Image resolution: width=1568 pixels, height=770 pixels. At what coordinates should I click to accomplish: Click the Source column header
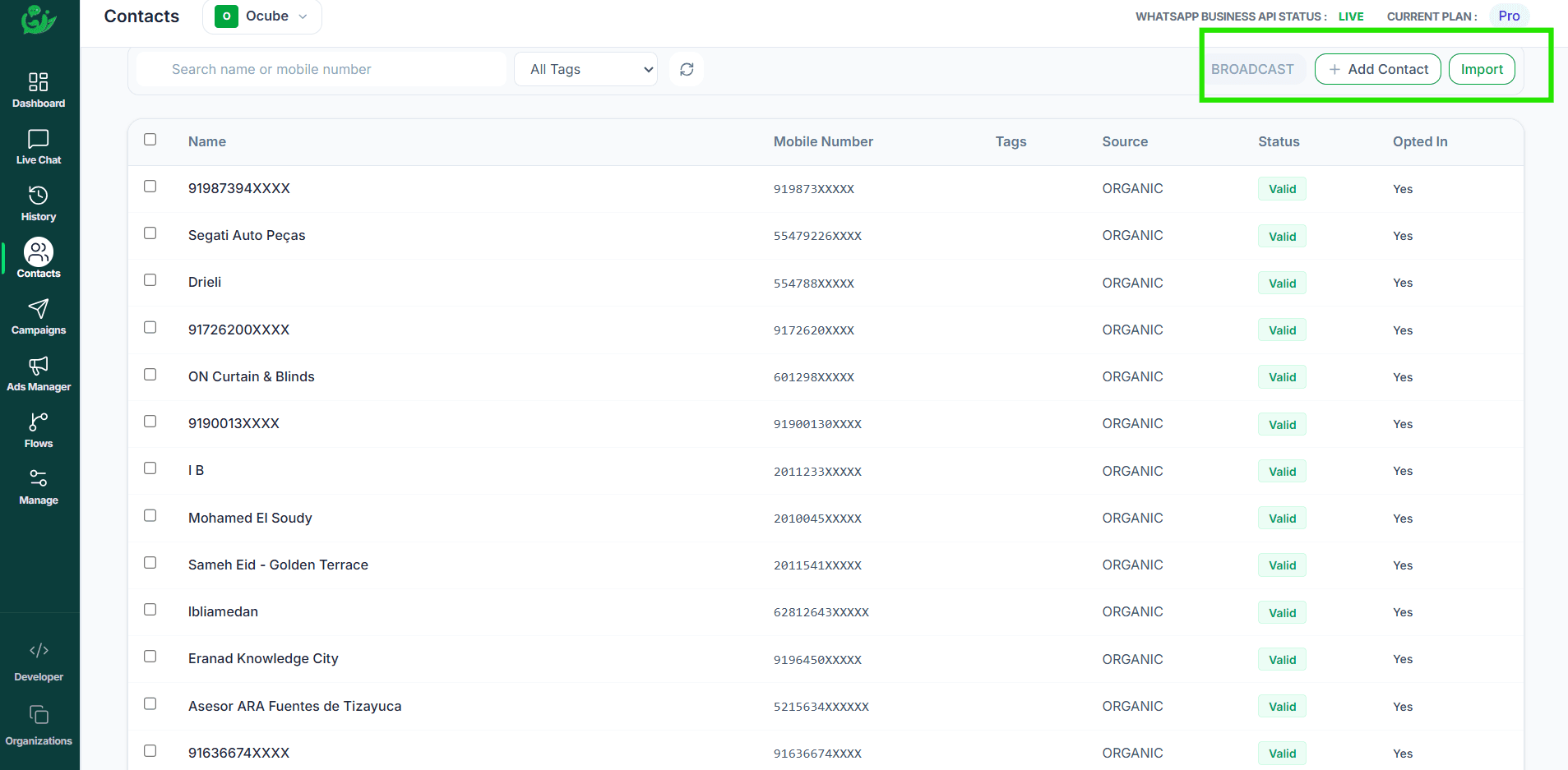1125,142
